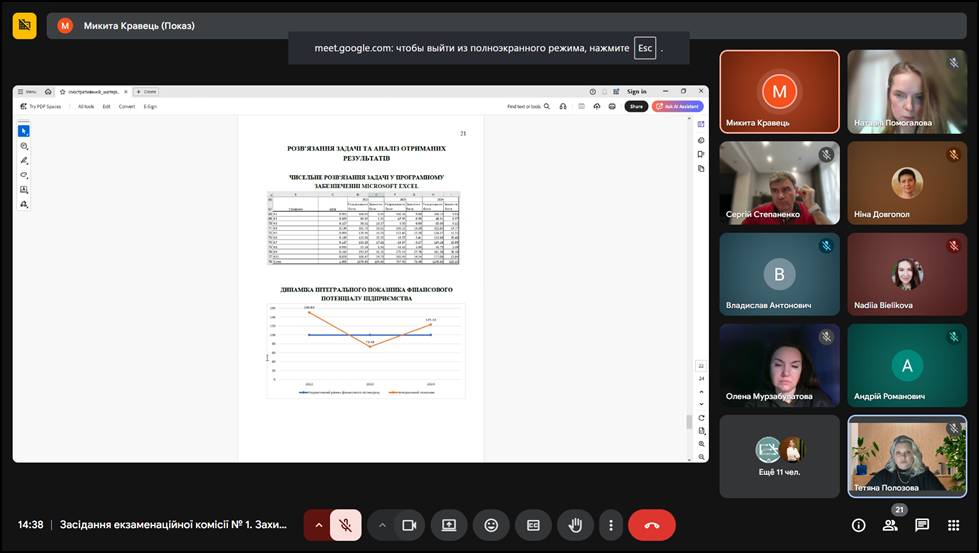979x553 pixels.
Task: Show the participants list
Action: coord(890,525)
